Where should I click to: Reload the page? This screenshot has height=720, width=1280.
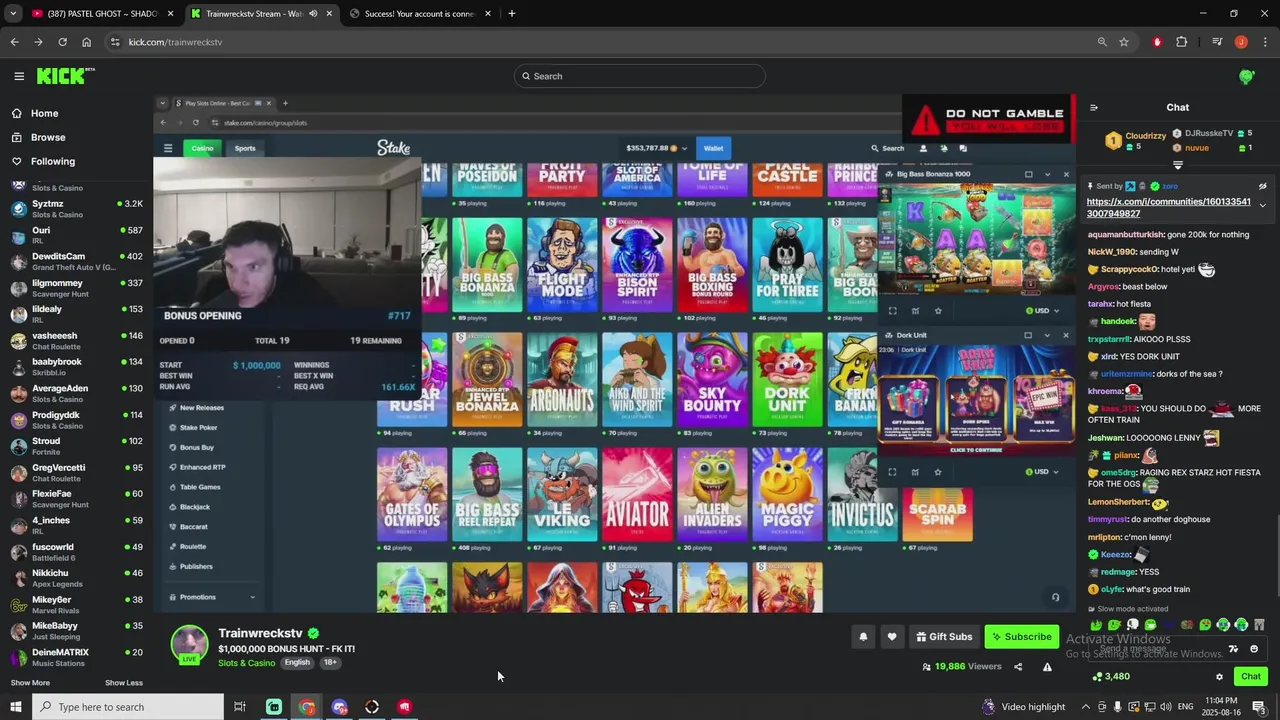coord(62,42)
